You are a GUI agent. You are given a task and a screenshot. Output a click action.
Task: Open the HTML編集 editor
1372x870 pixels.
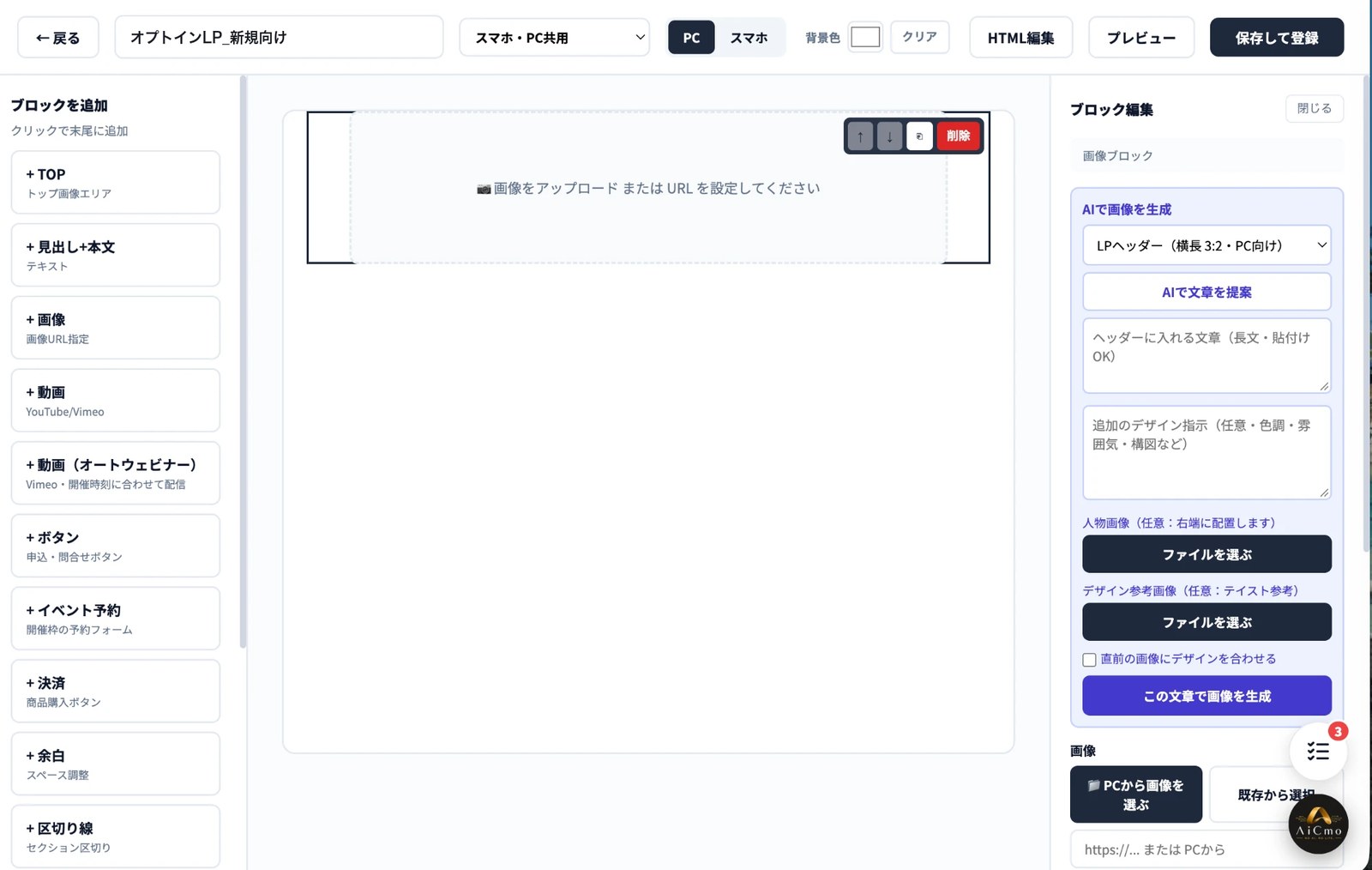point(1020,38)
